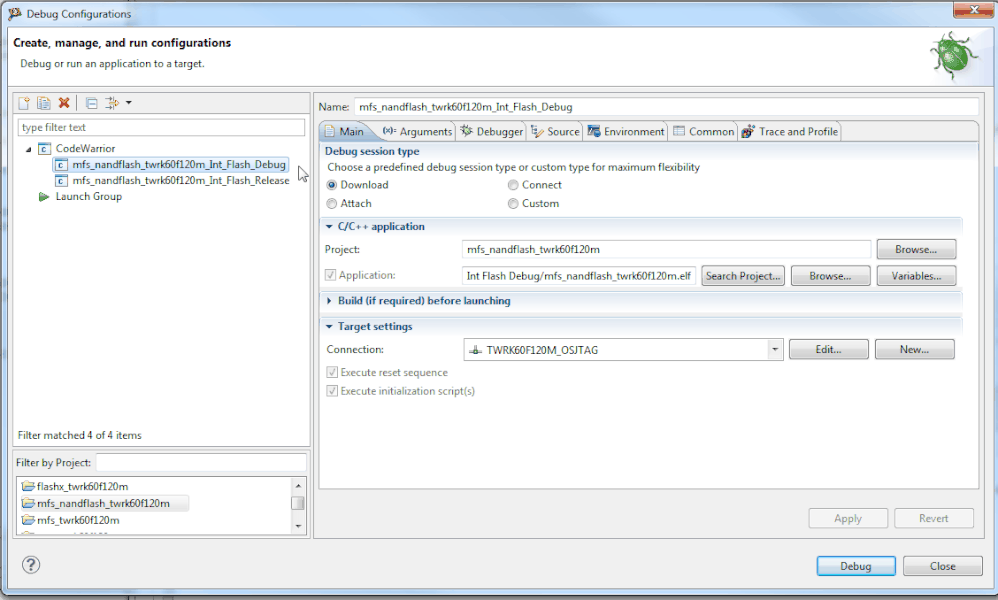Toggle the Application checkbox
The width and height of the screenshot is (998, 600).
coord(330,275)
